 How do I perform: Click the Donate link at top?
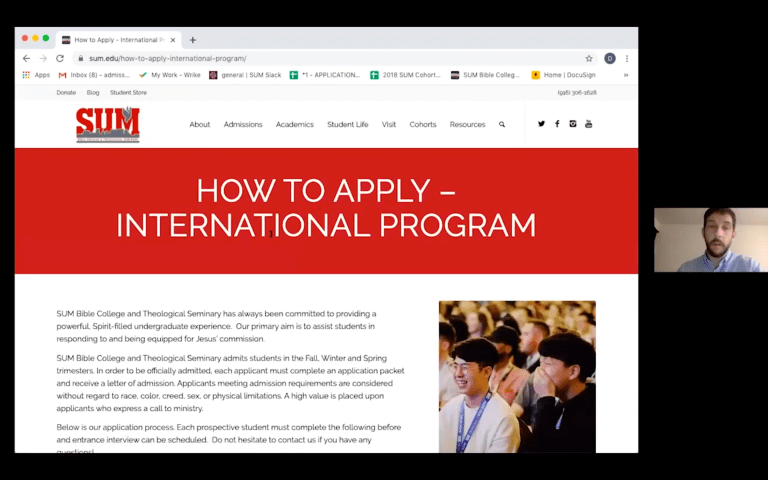click(x=66, y=92)
